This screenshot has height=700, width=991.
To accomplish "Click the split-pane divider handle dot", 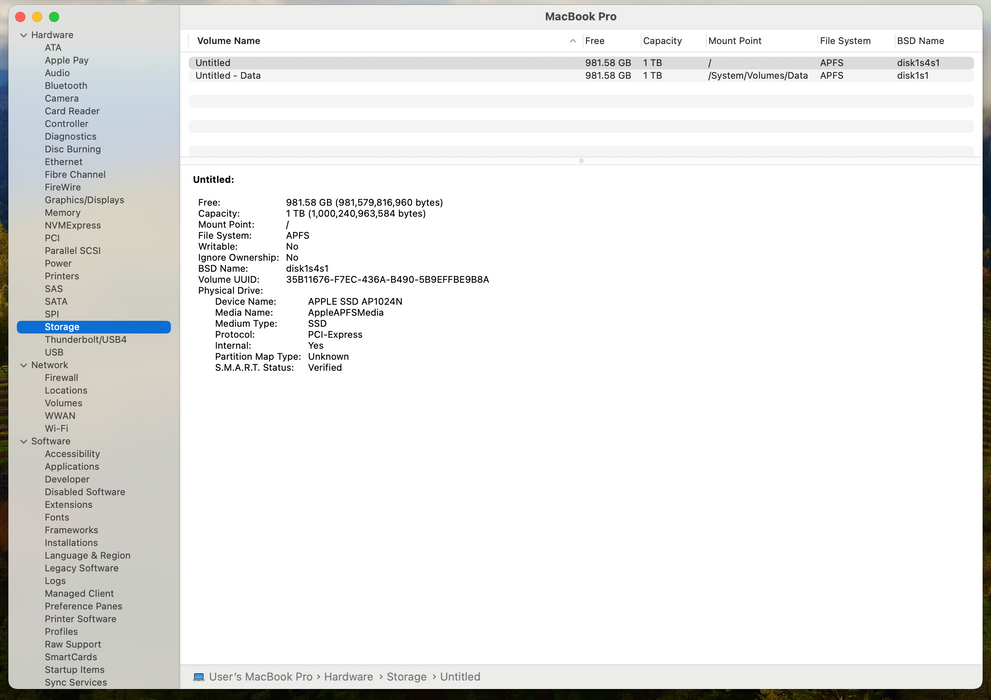I will tap(581, 160).
